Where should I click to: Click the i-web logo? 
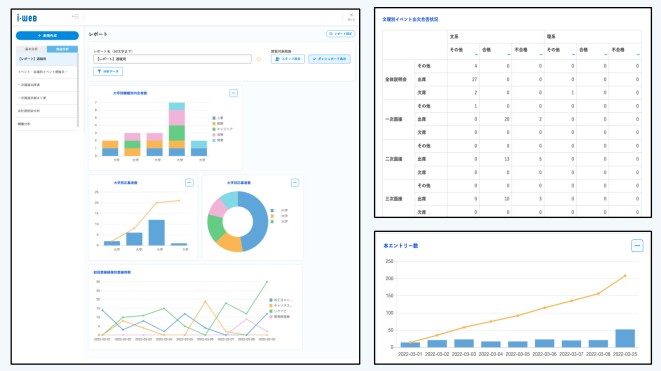27,18
